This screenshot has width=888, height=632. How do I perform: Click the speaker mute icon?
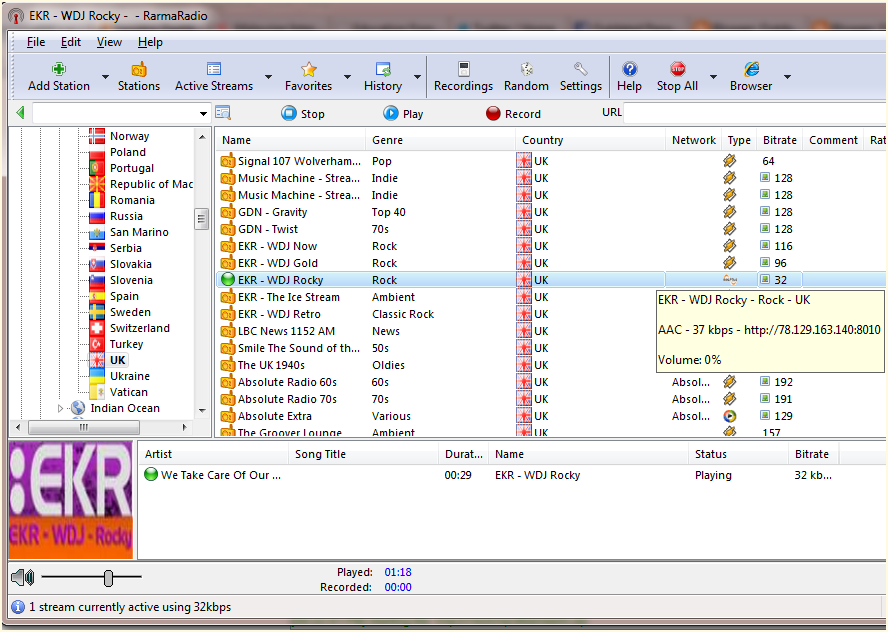23,578
